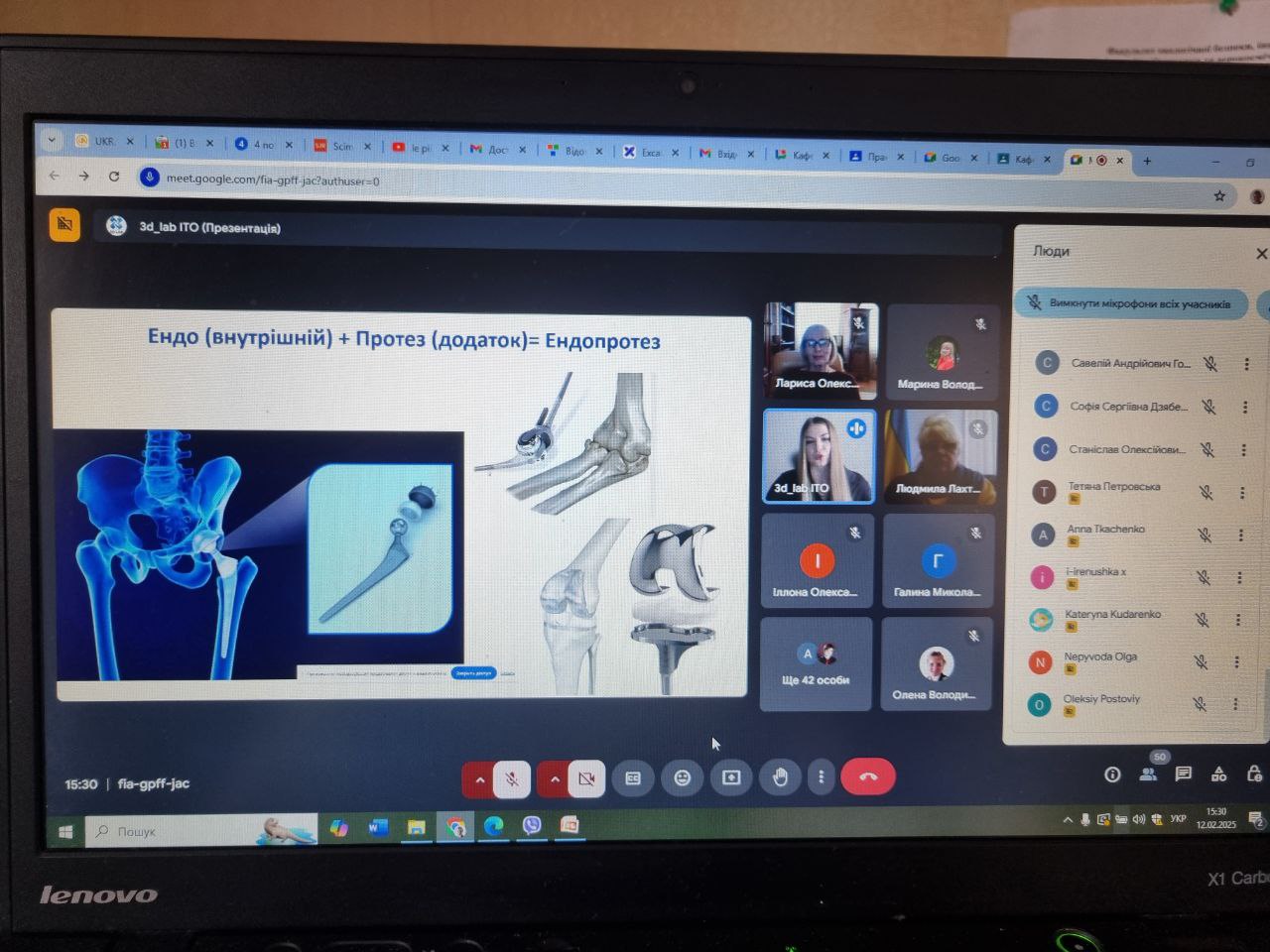The width and height of the screenshot is (1270, 952).
Task: Open the tab search dropdown arrow
Action: tap(52, 140)
